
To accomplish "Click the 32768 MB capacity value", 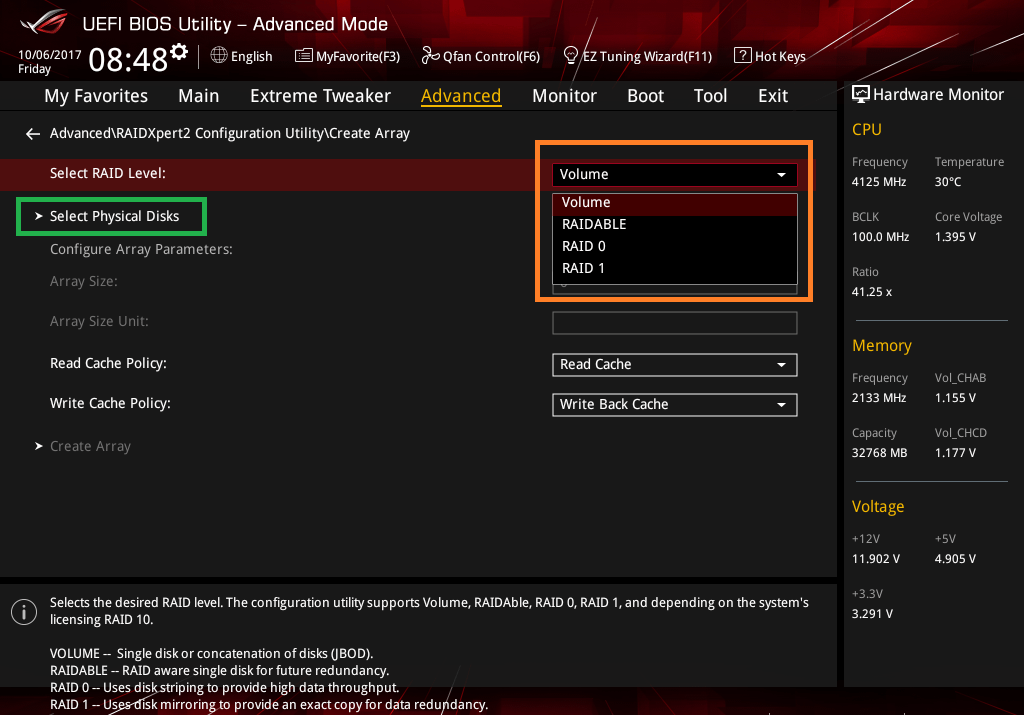I will point(880,453).
